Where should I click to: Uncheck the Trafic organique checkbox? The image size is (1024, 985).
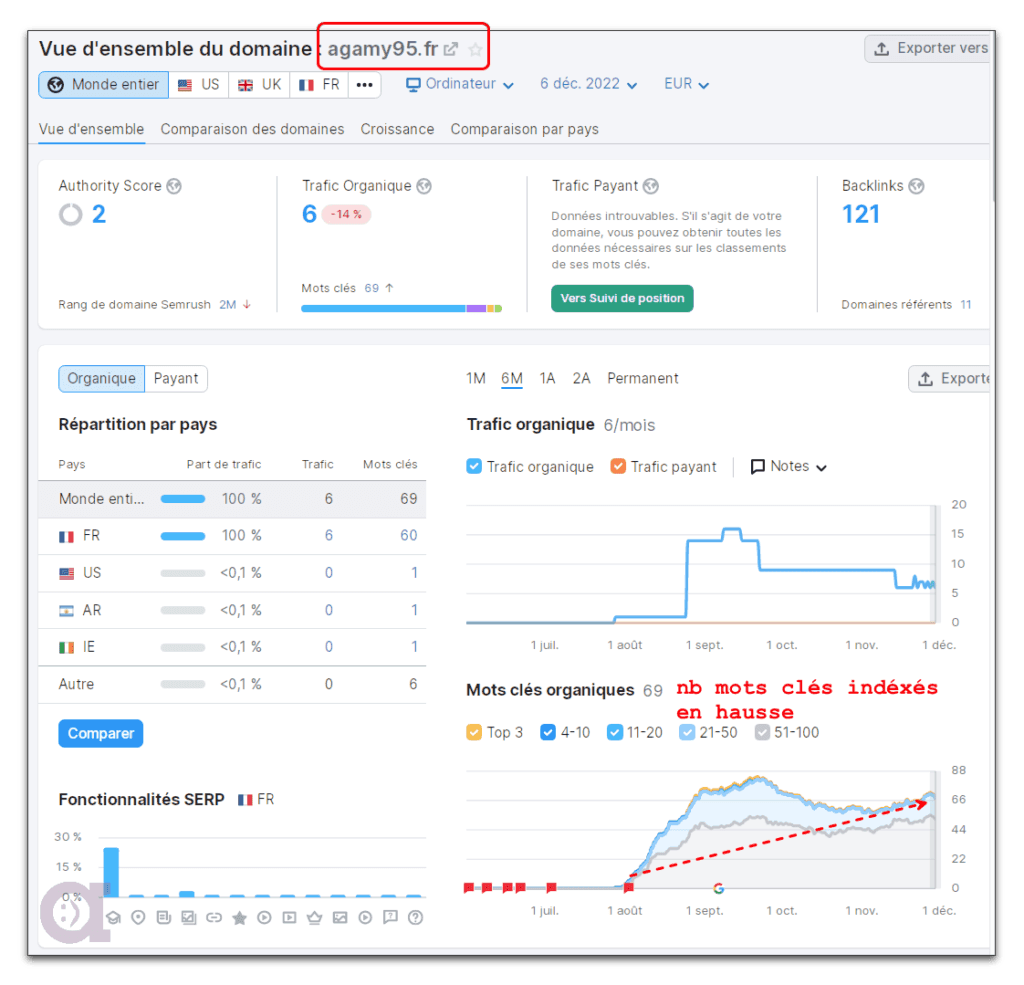[475, 467]
